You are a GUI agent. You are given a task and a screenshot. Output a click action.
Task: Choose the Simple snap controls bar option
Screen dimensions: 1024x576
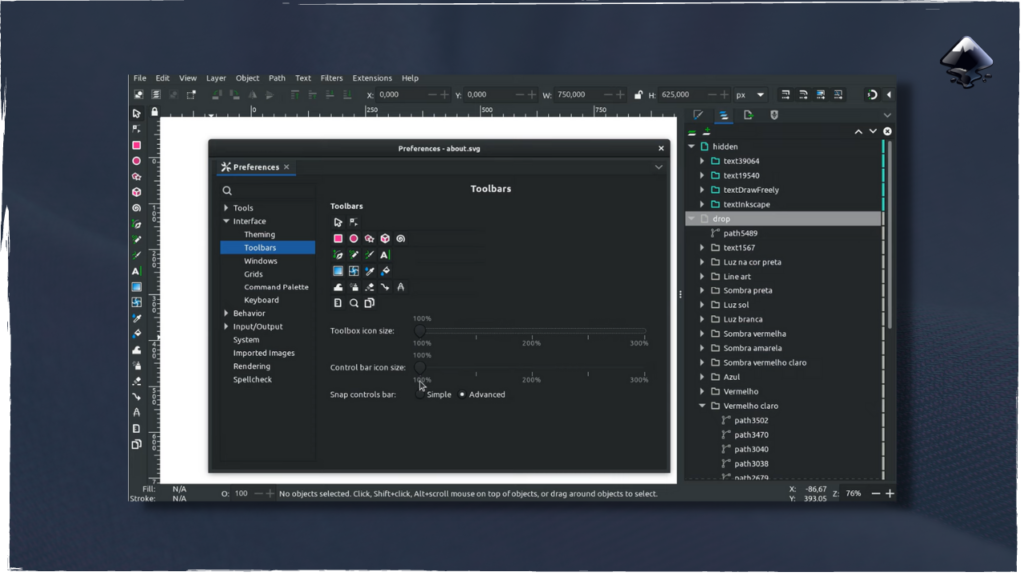[x=434, y=395]
